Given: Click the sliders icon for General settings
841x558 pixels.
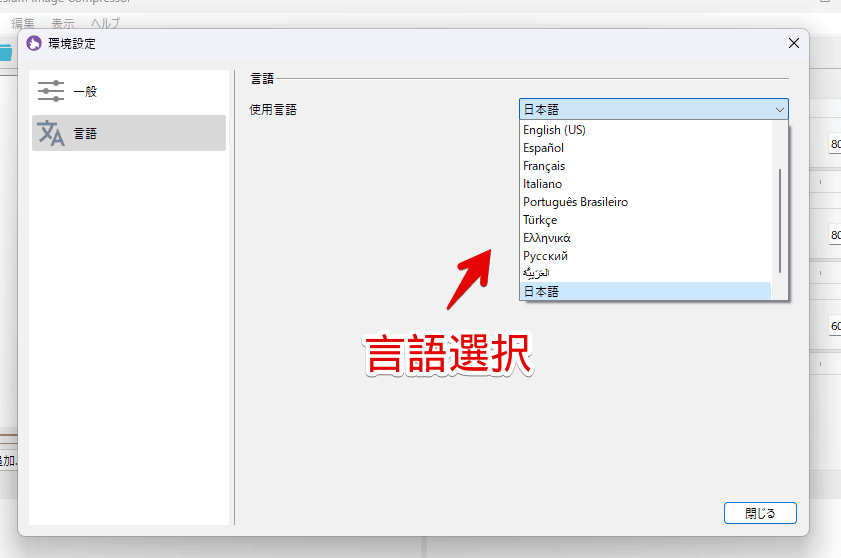Looking at the screenshot, I should pos(51,91).
